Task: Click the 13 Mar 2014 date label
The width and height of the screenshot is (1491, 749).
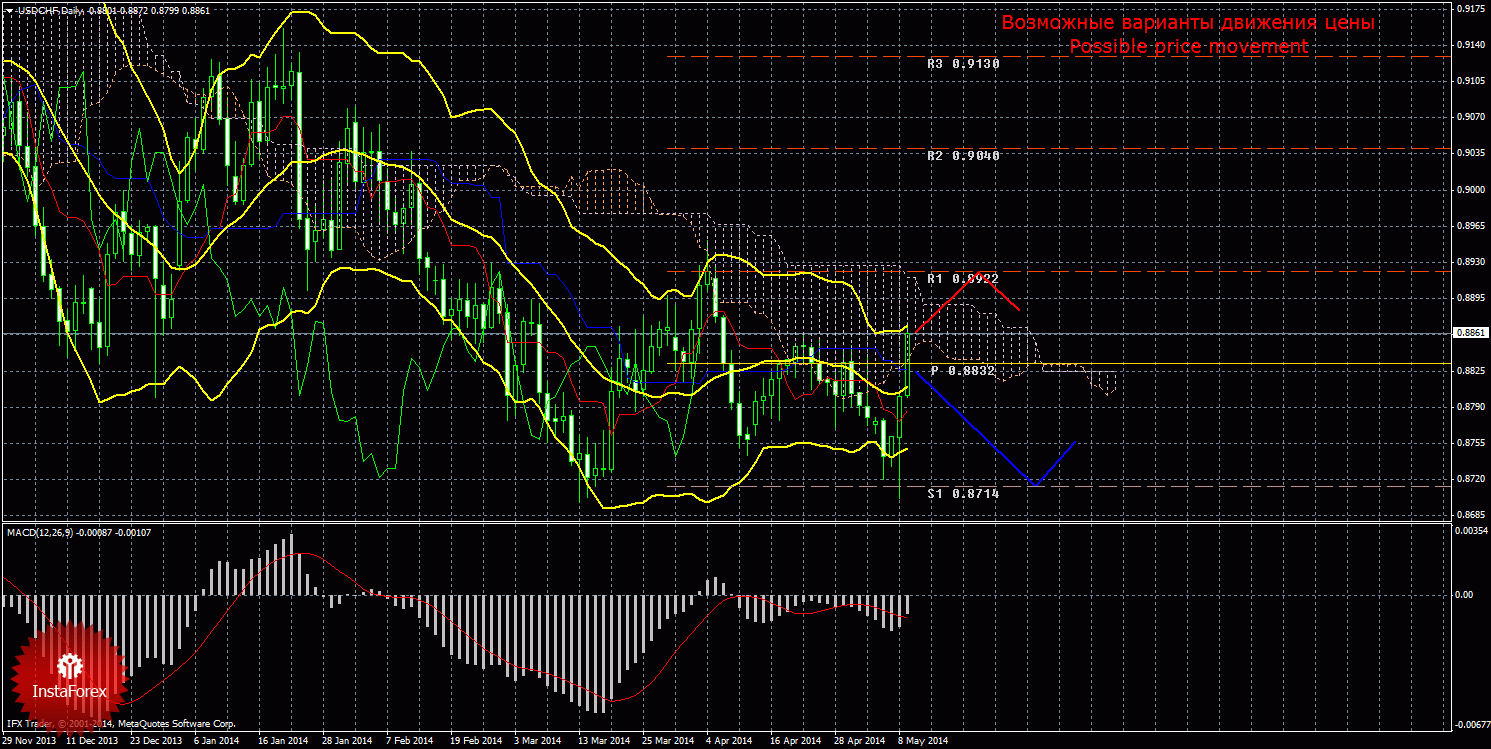Action: click(x=604, y=741)
